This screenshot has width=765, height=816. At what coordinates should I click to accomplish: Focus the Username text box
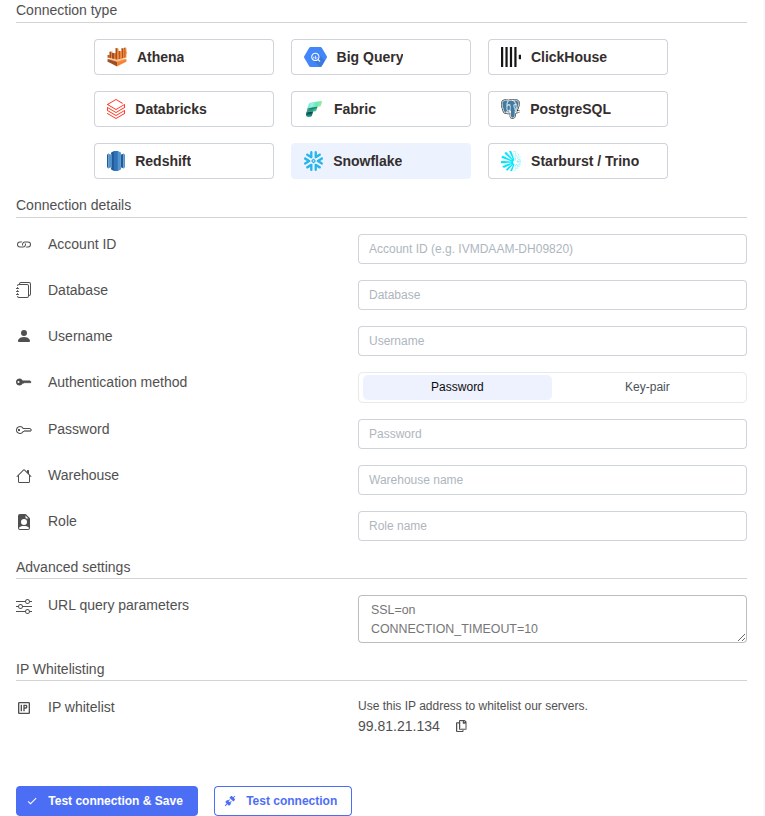pyautogui.click(x=552, y=341)
